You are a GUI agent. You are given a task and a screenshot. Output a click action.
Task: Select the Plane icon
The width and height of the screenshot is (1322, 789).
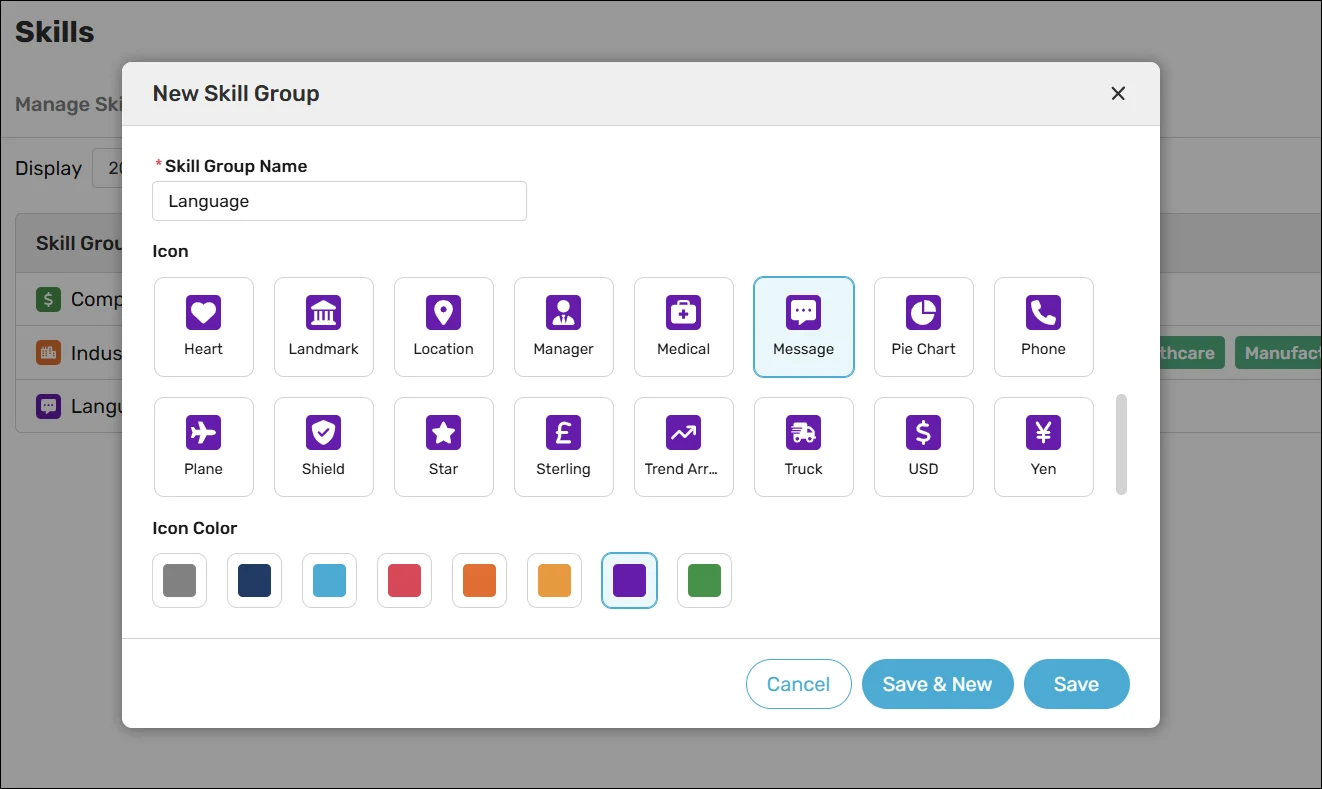(x=204, y=447)
